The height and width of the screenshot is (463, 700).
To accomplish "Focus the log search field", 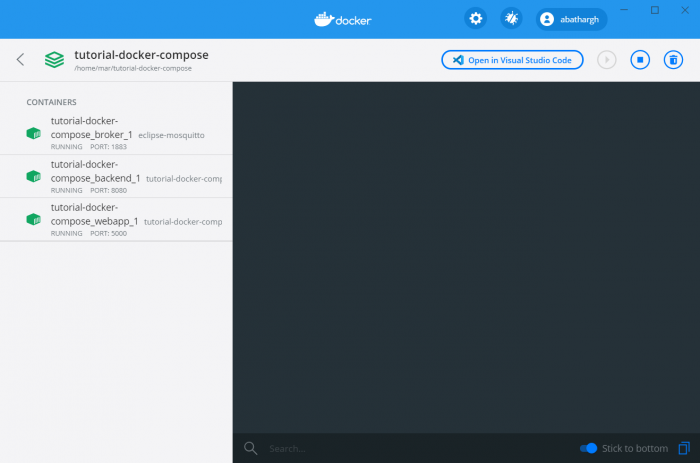I will click(x=400, y=448).
